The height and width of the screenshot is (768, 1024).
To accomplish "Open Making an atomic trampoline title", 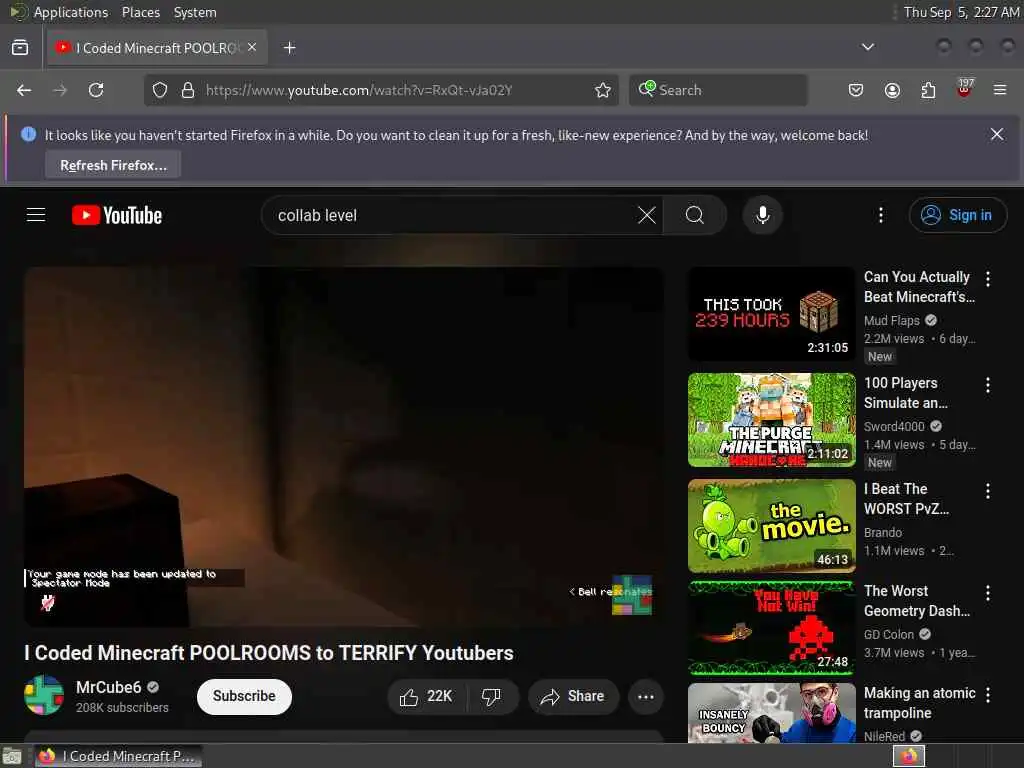I will pos(920,703).
